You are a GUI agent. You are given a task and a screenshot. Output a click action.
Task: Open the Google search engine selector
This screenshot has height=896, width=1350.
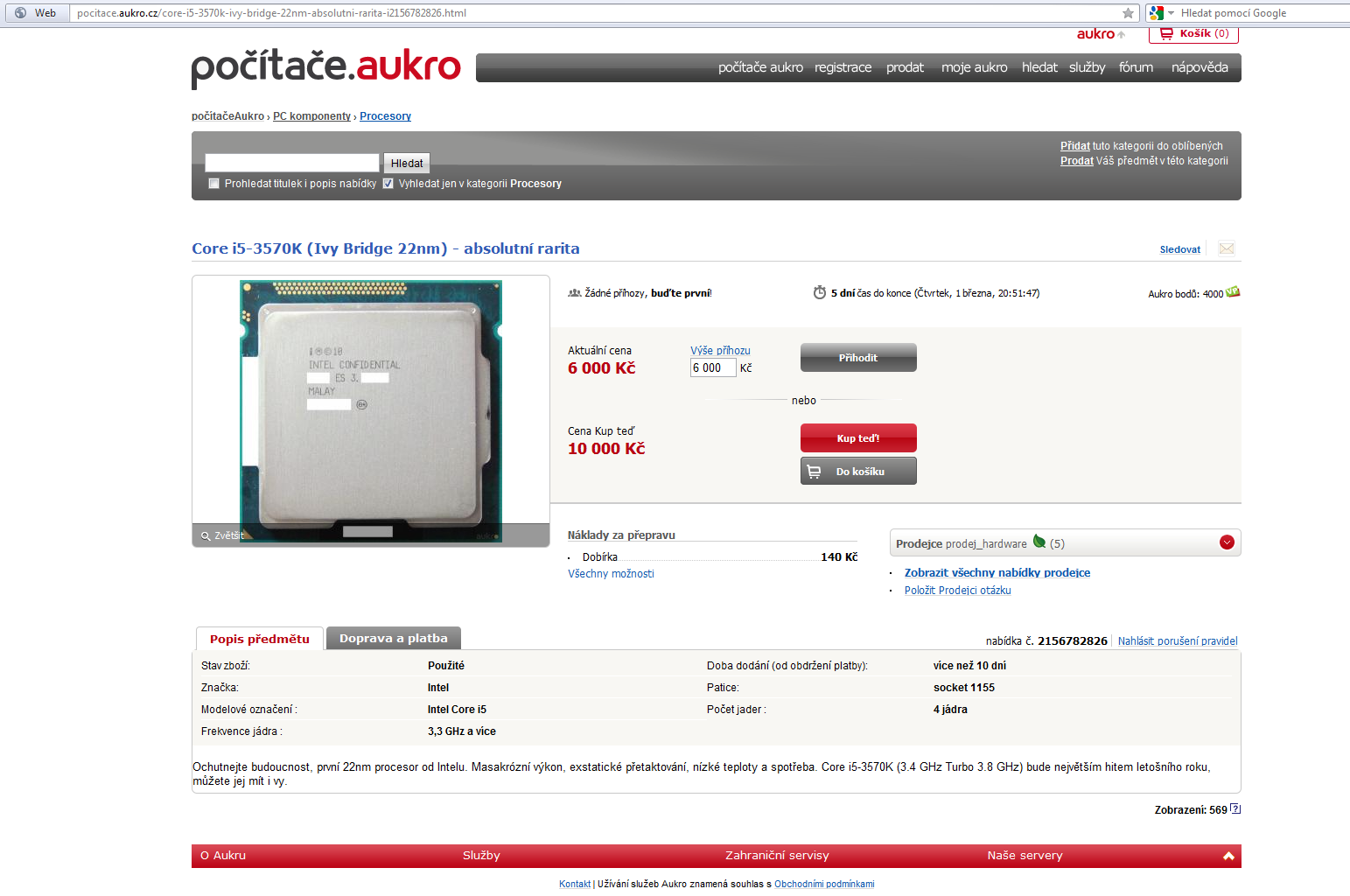(x=1162, y=13)
